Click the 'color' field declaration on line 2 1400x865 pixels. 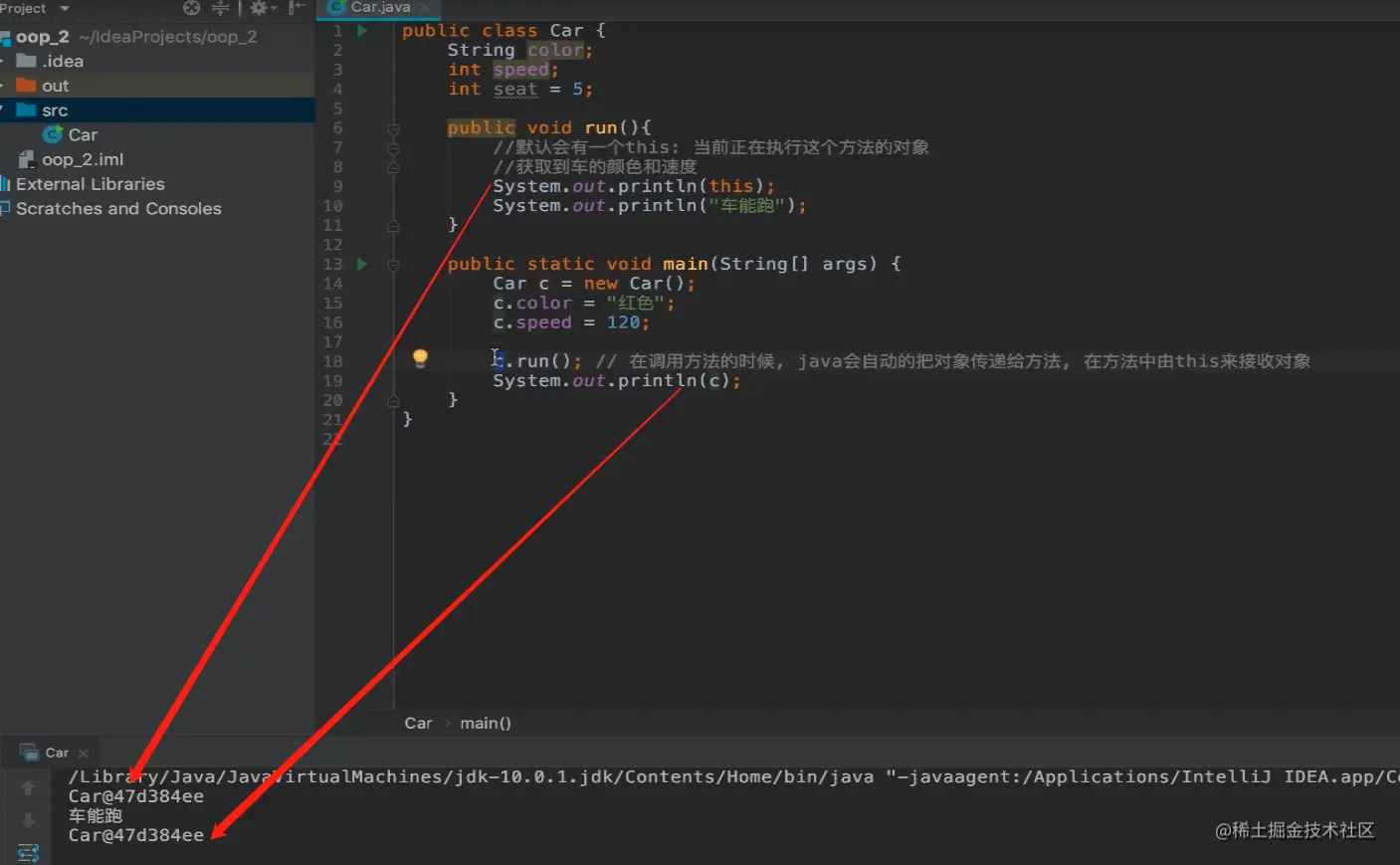[555, 50]
